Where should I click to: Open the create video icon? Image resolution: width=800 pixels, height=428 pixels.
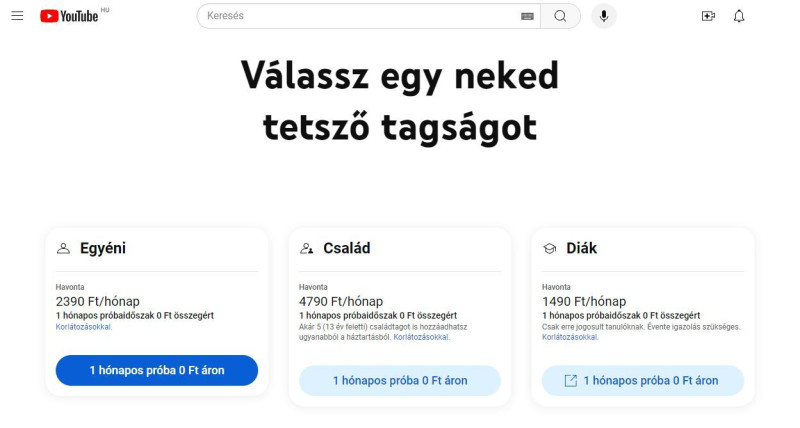(708, 16)
